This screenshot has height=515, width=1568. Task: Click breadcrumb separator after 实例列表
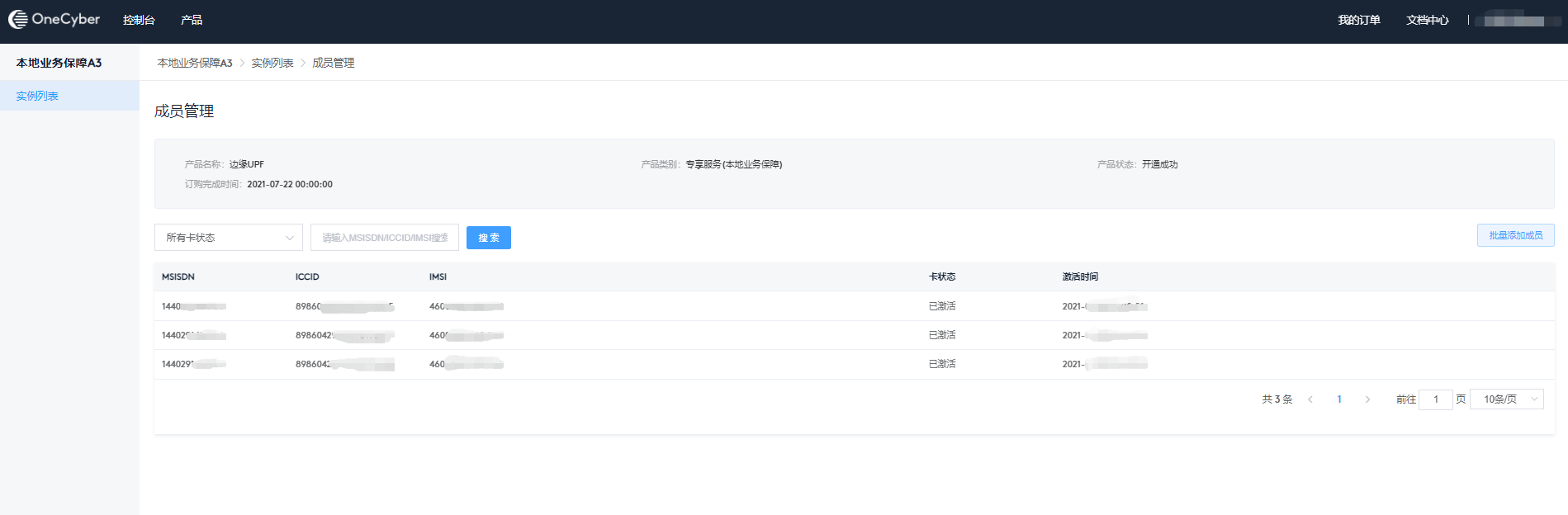(303, 64)
